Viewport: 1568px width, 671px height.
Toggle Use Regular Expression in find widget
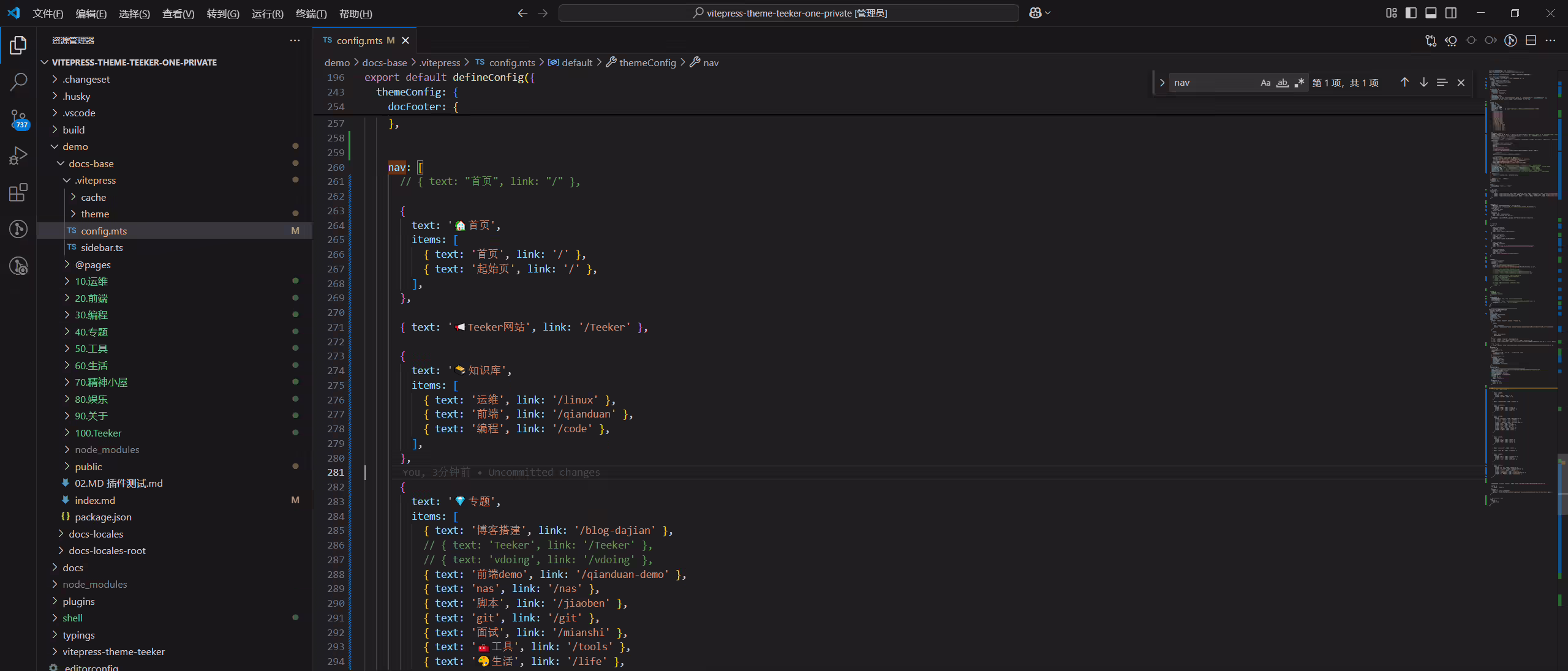pos(1298,83)
